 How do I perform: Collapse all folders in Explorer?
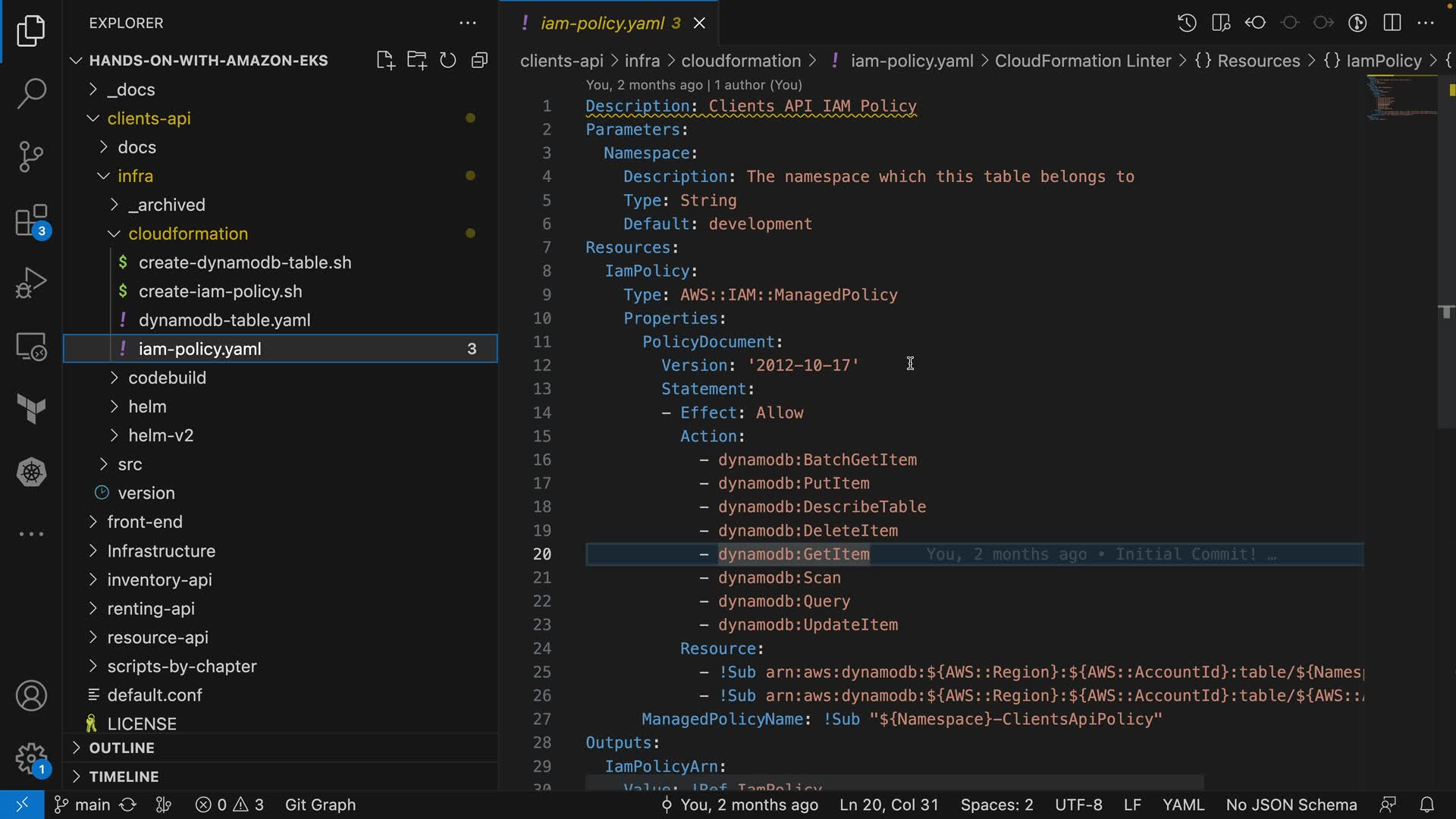[479, 61]
